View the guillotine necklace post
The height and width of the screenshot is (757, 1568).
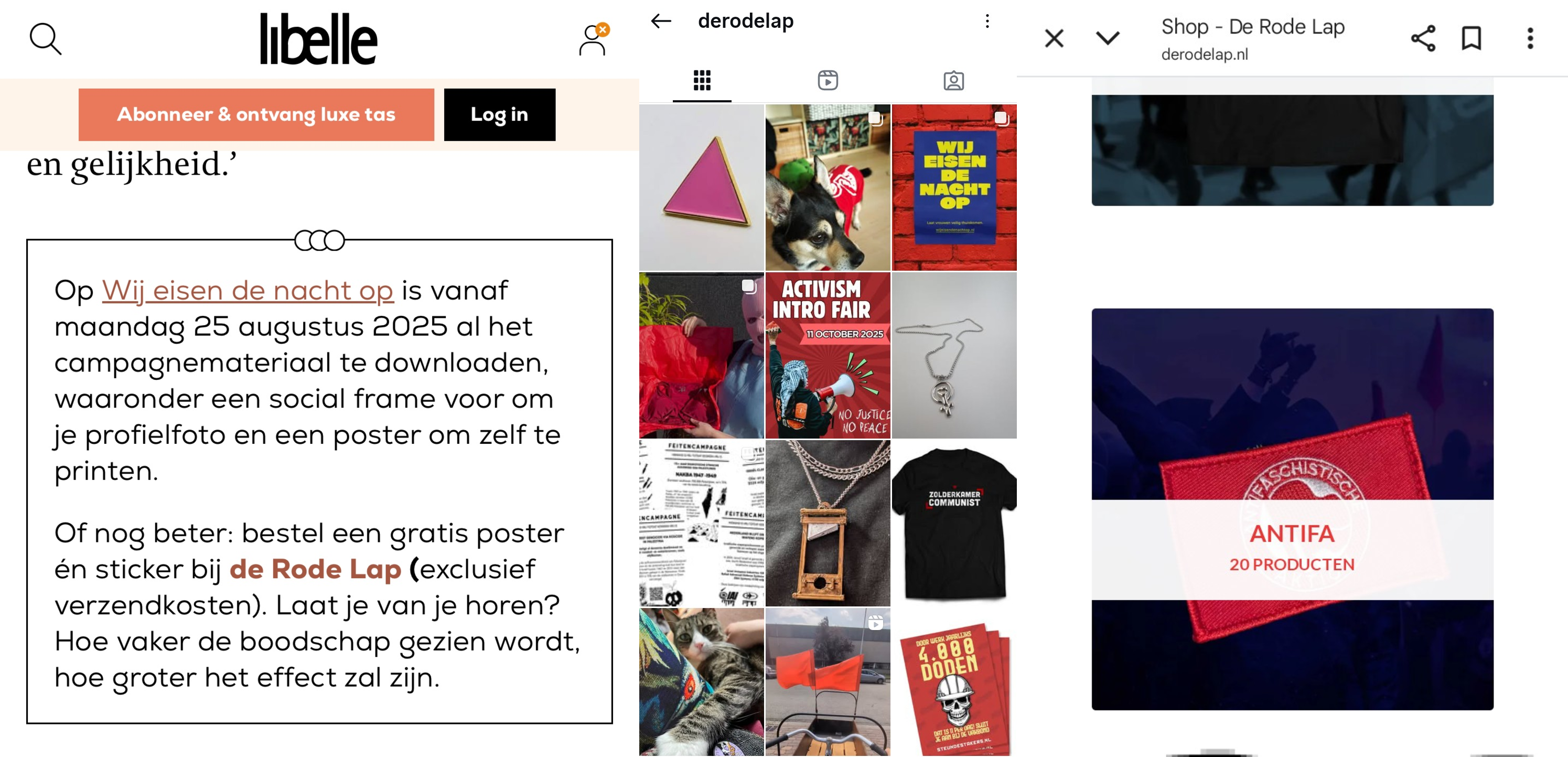point(827,524)
